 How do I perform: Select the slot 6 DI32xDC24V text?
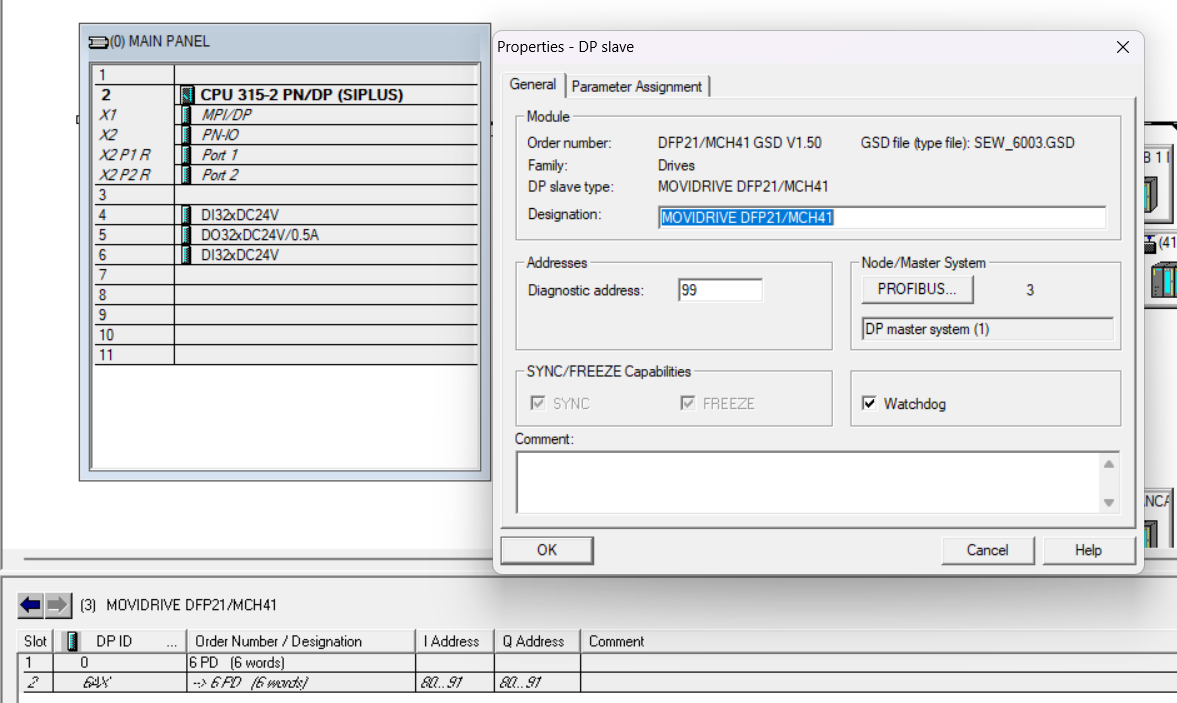coord(239,255)
